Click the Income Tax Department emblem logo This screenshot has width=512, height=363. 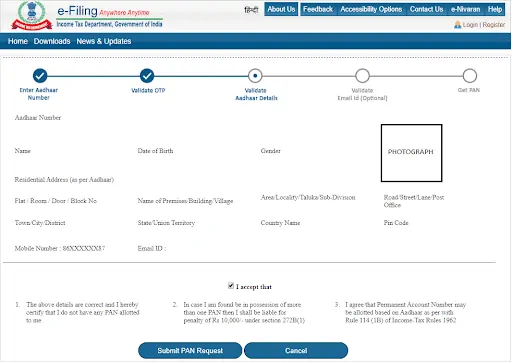point(32,15)
